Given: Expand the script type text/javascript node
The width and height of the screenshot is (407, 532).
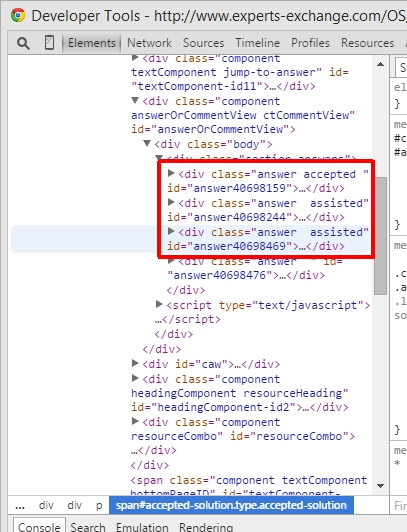Looking at the screenshot, I should click(x=159, y=304).
